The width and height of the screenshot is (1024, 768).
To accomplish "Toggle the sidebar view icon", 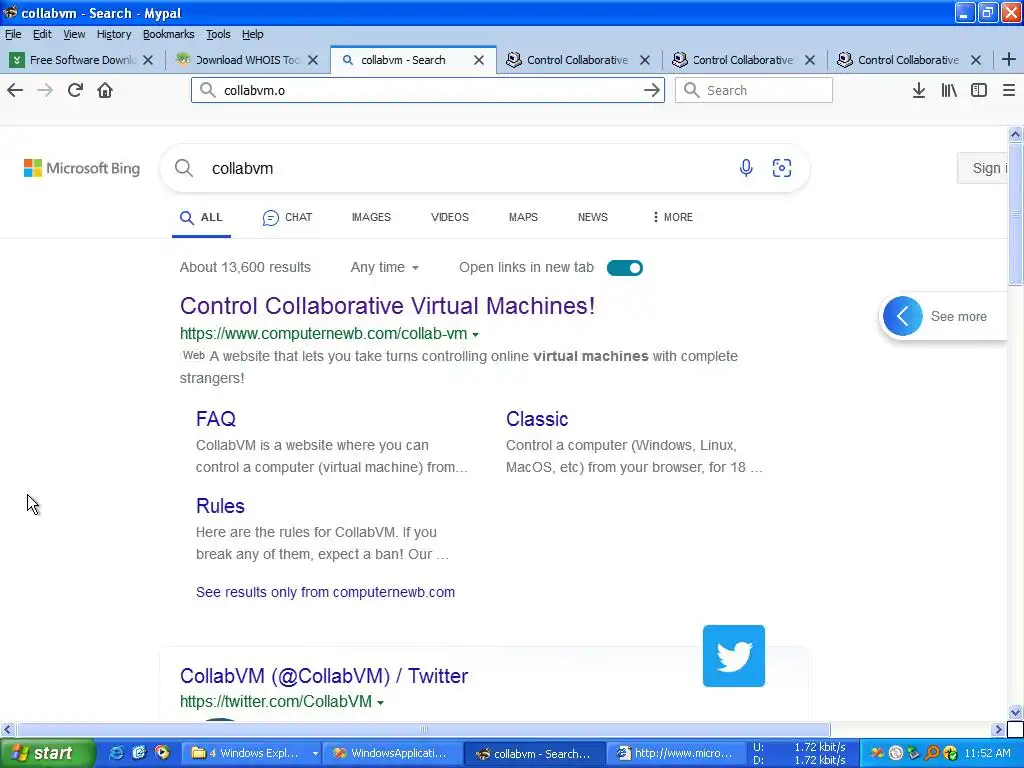I will coord(979,90).
